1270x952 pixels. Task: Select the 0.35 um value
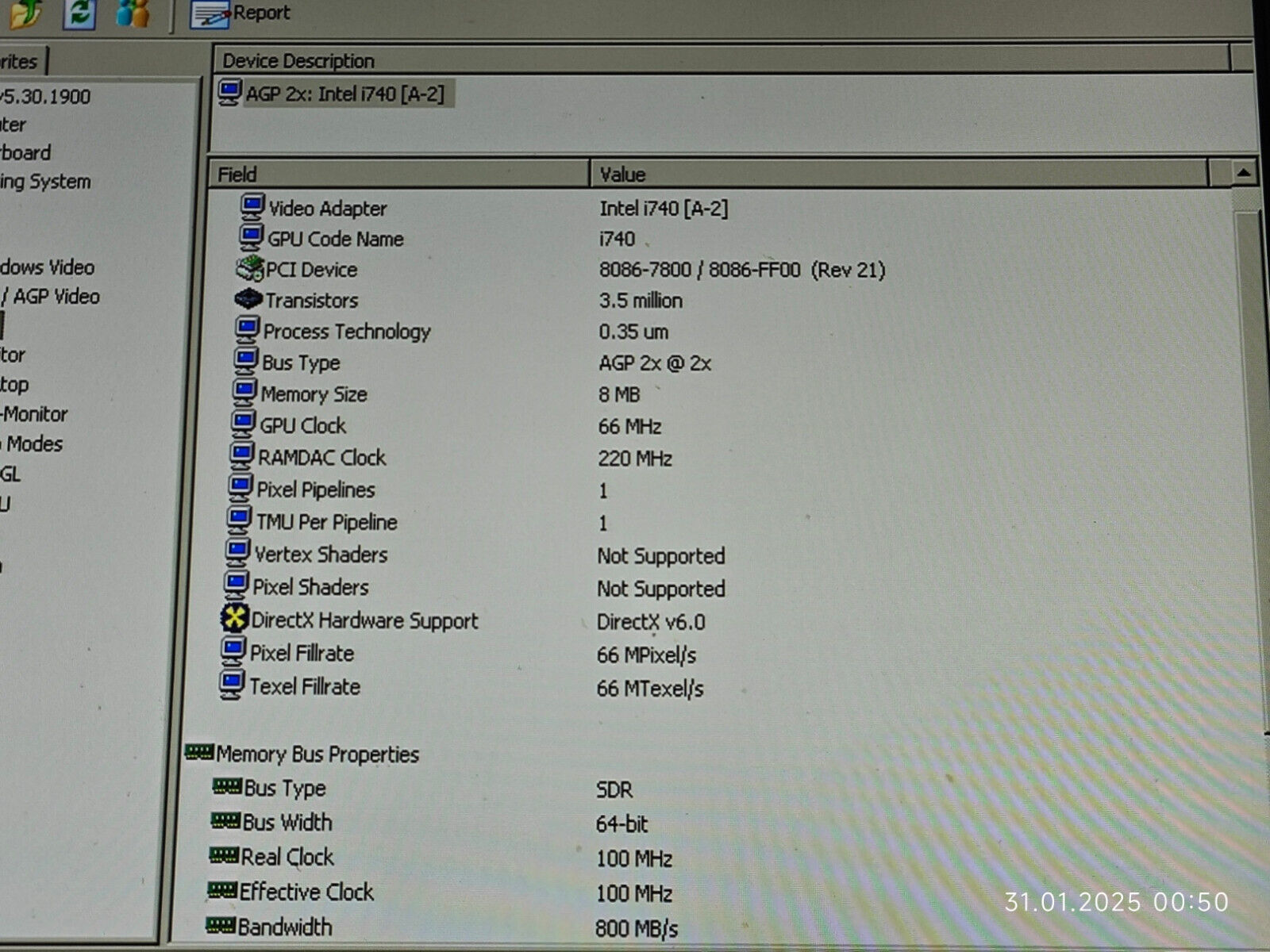pos(633,332)
